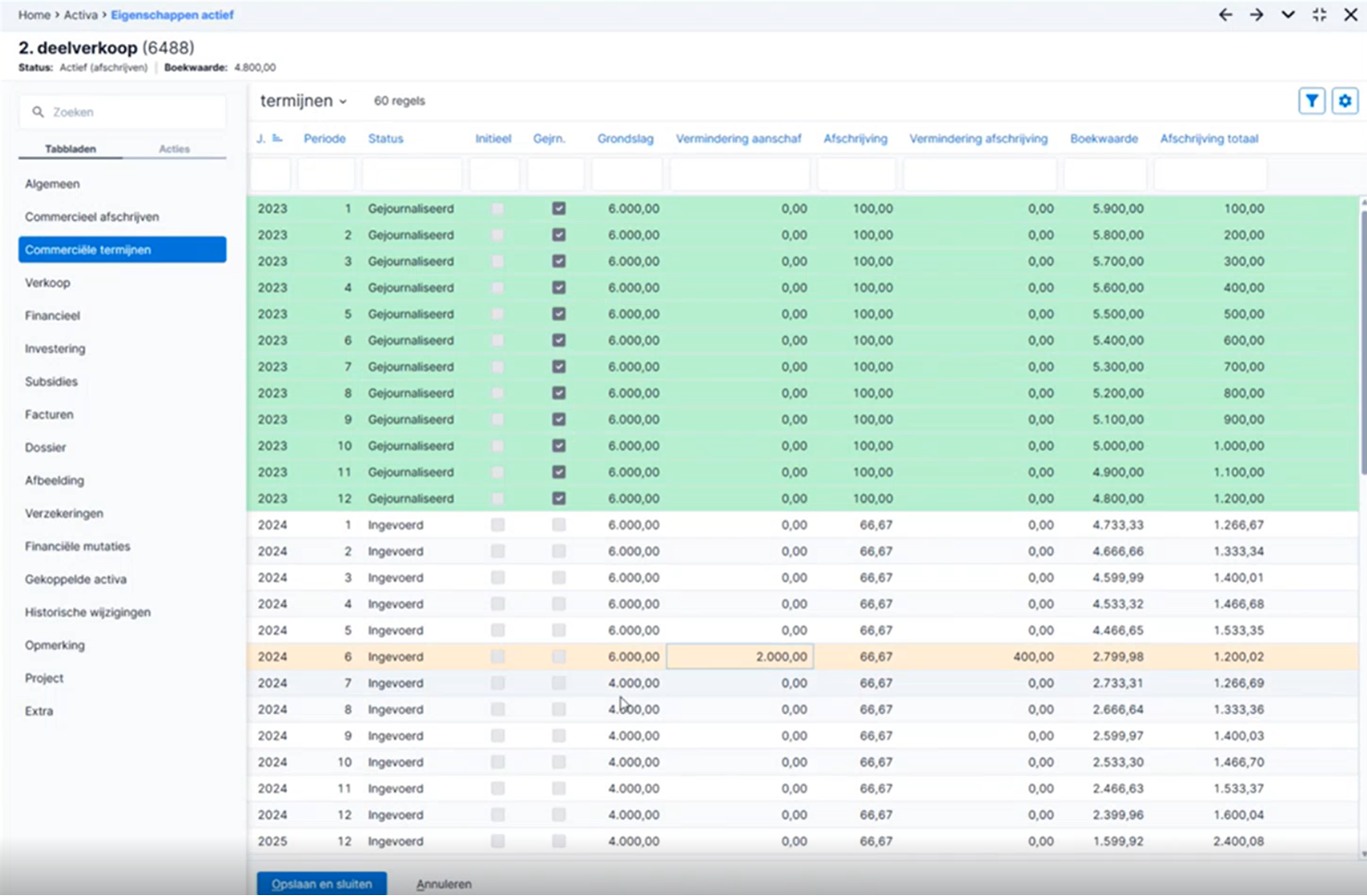Click the sort icon beside J. column

point(277,139)
